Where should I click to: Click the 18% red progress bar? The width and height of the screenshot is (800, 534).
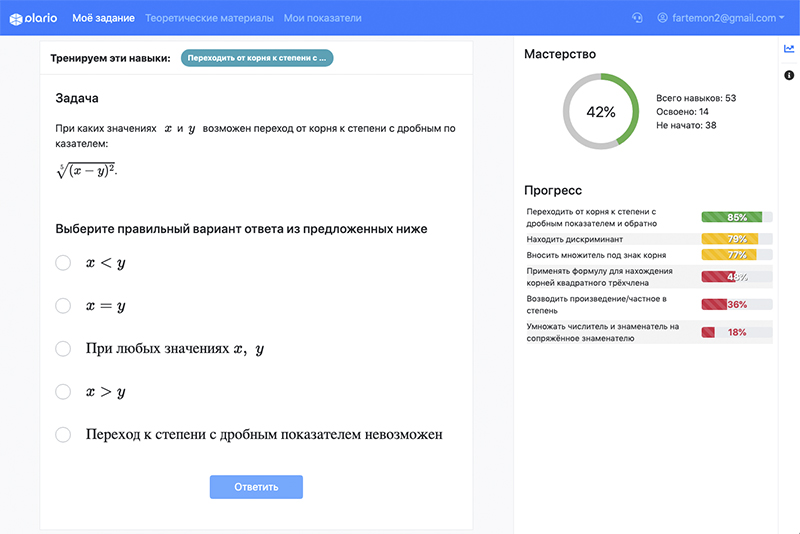click(x=737, y=332)
